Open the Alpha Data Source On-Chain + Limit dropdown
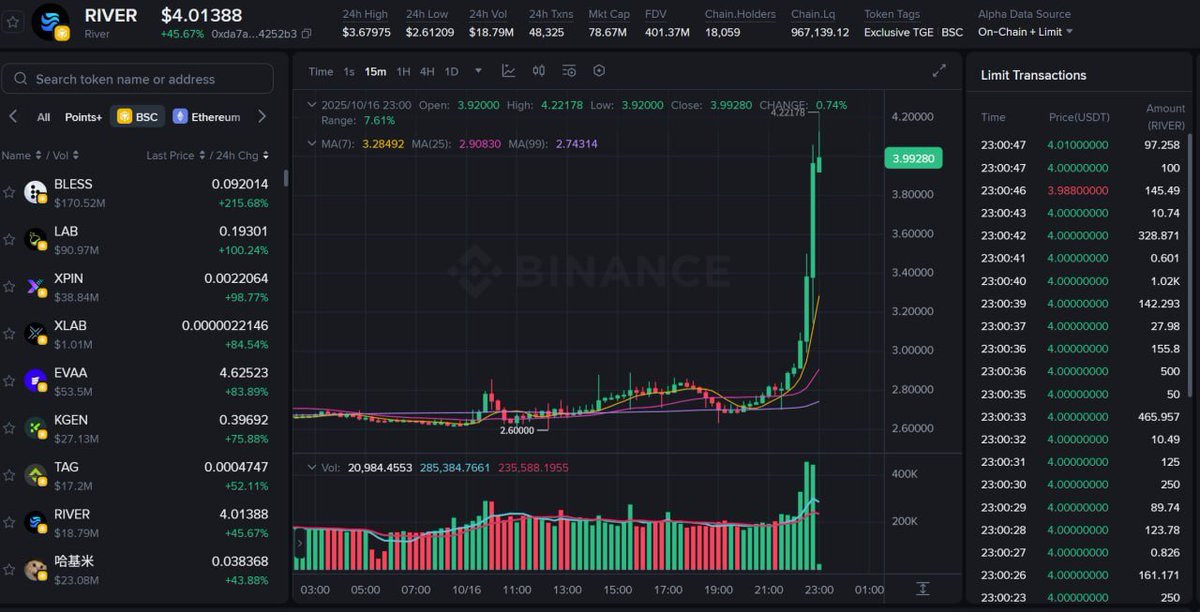Image resolution: width=1200 pixels, height=612 pixels. (1025, 32)
